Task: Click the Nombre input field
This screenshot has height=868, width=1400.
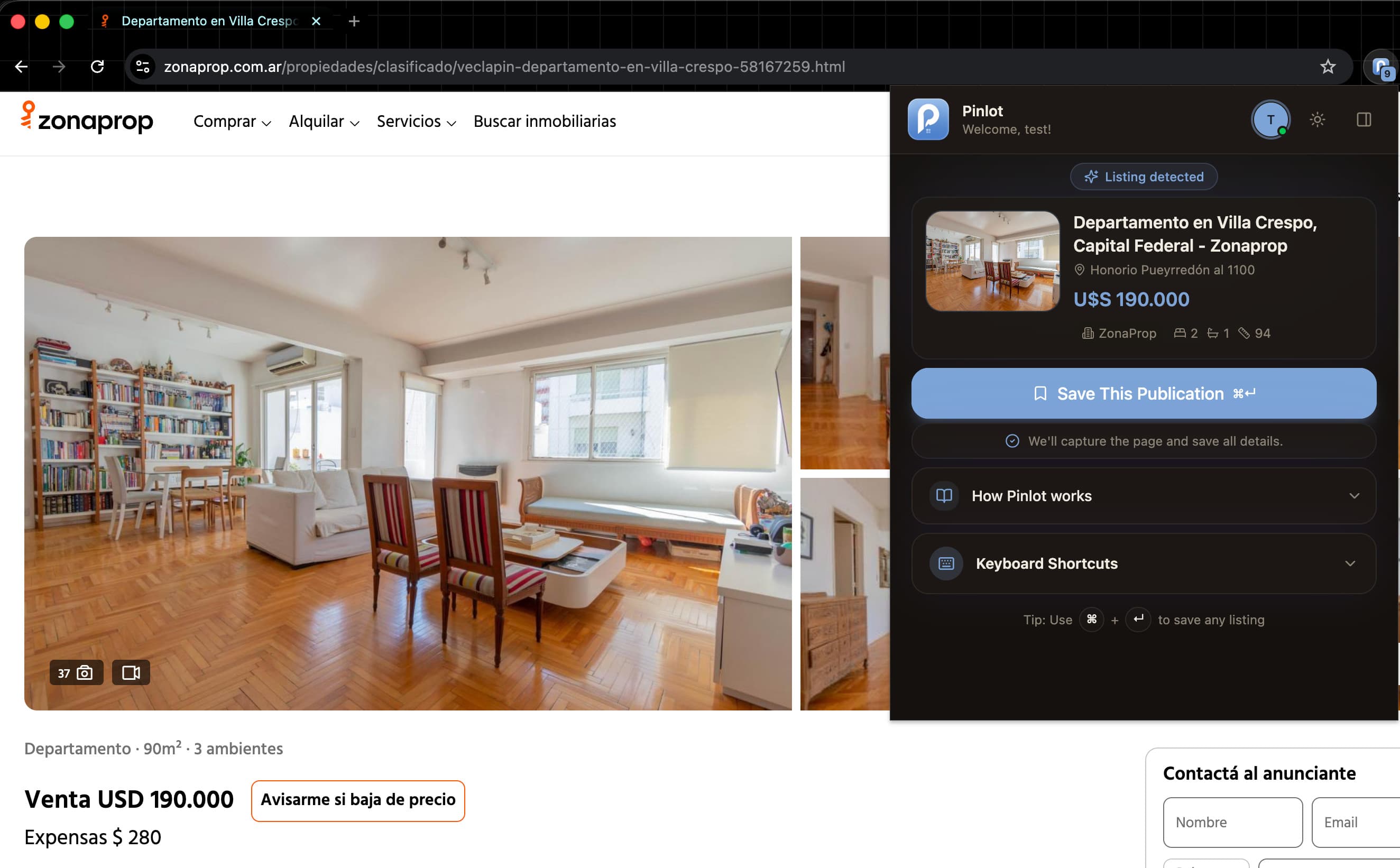Action: 1233,822
